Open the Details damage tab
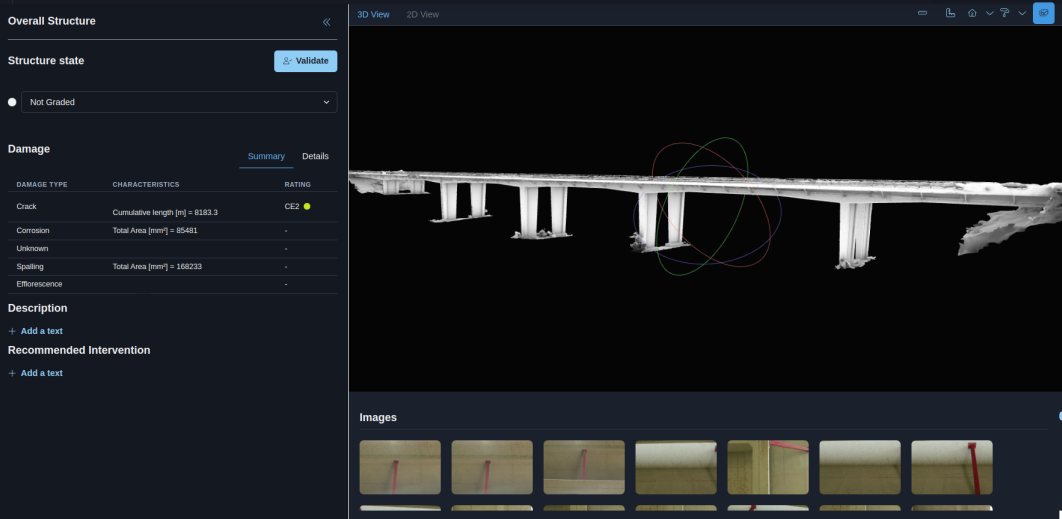Viewport: 1062px width, 519px height. tap(315, 156)
